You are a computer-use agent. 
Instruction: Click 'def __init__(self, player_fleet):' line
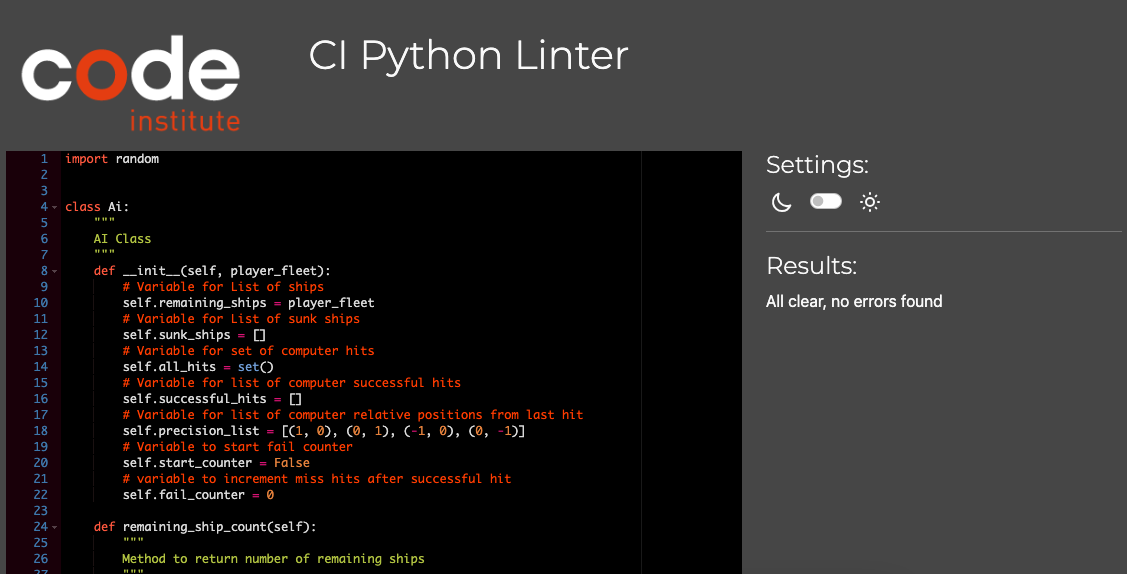(212, 271)
